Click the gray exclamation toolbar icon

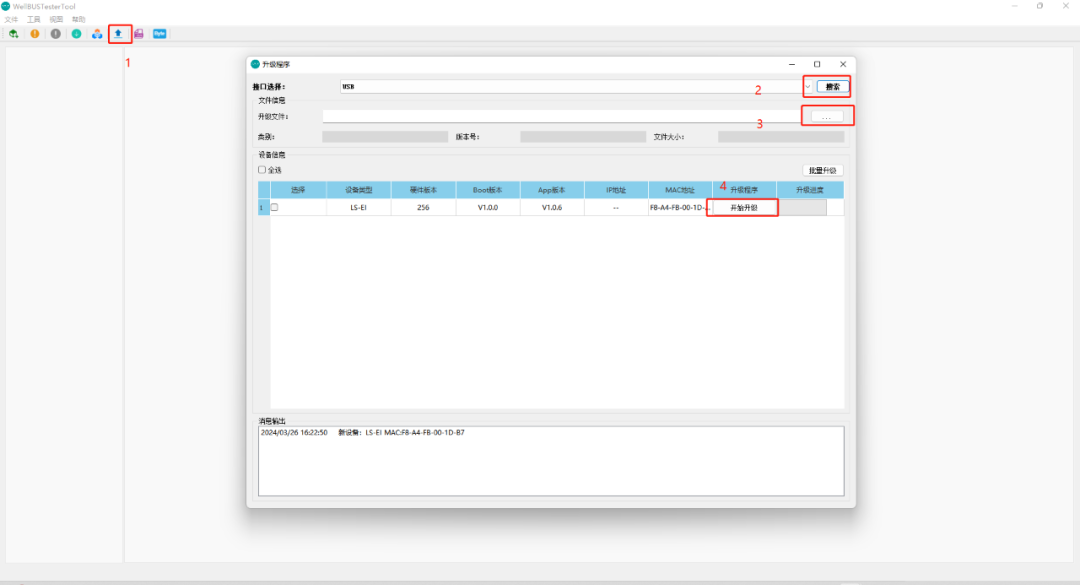tap(56, 34)
